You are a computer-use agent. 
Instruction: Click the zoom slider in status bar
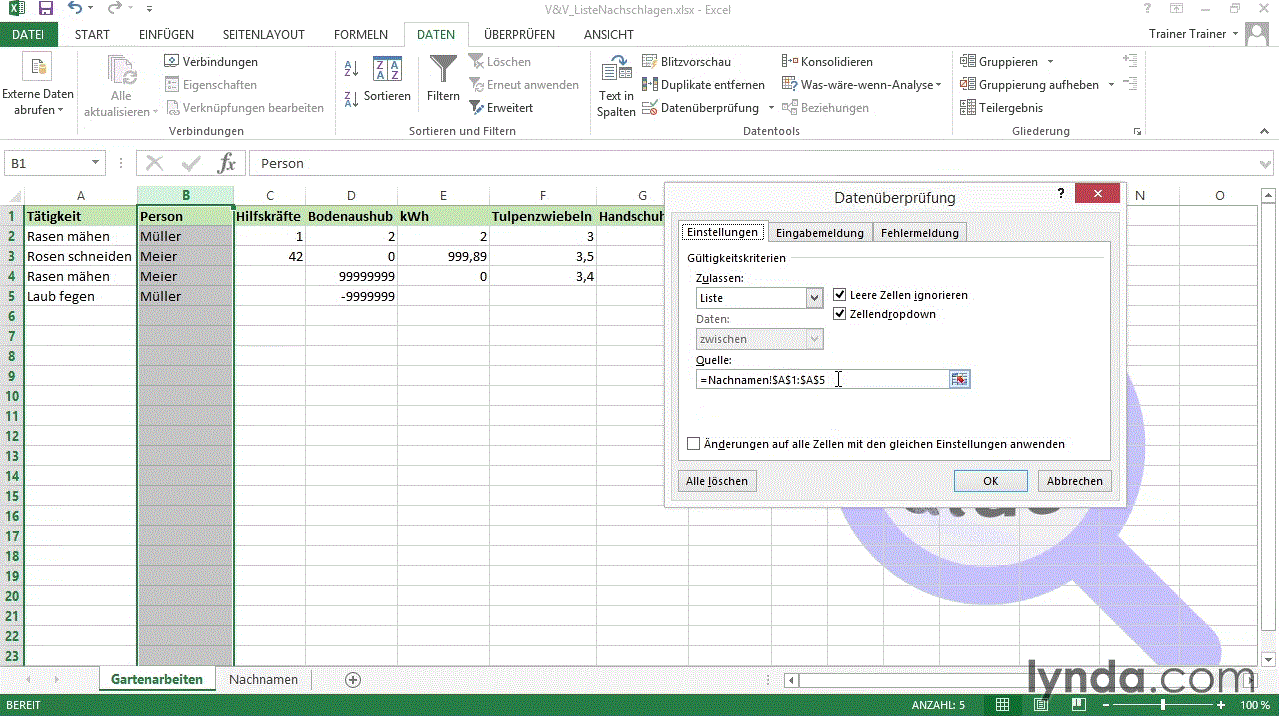(x=1162, y=705)
